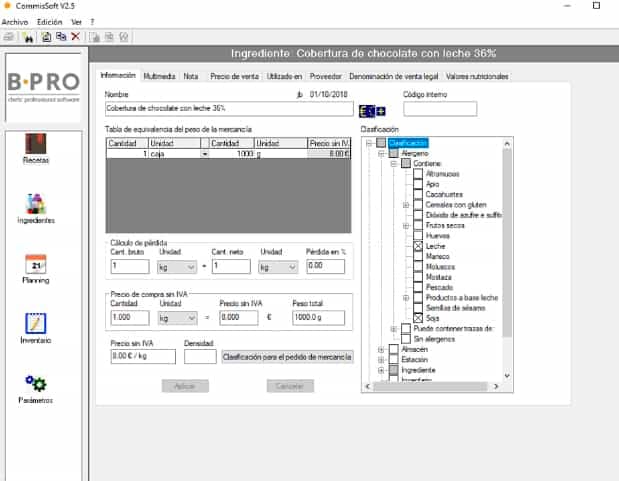Switch to the Valores nutricionales tab
The image size is (619, 481).
click(x=476, y=76)
